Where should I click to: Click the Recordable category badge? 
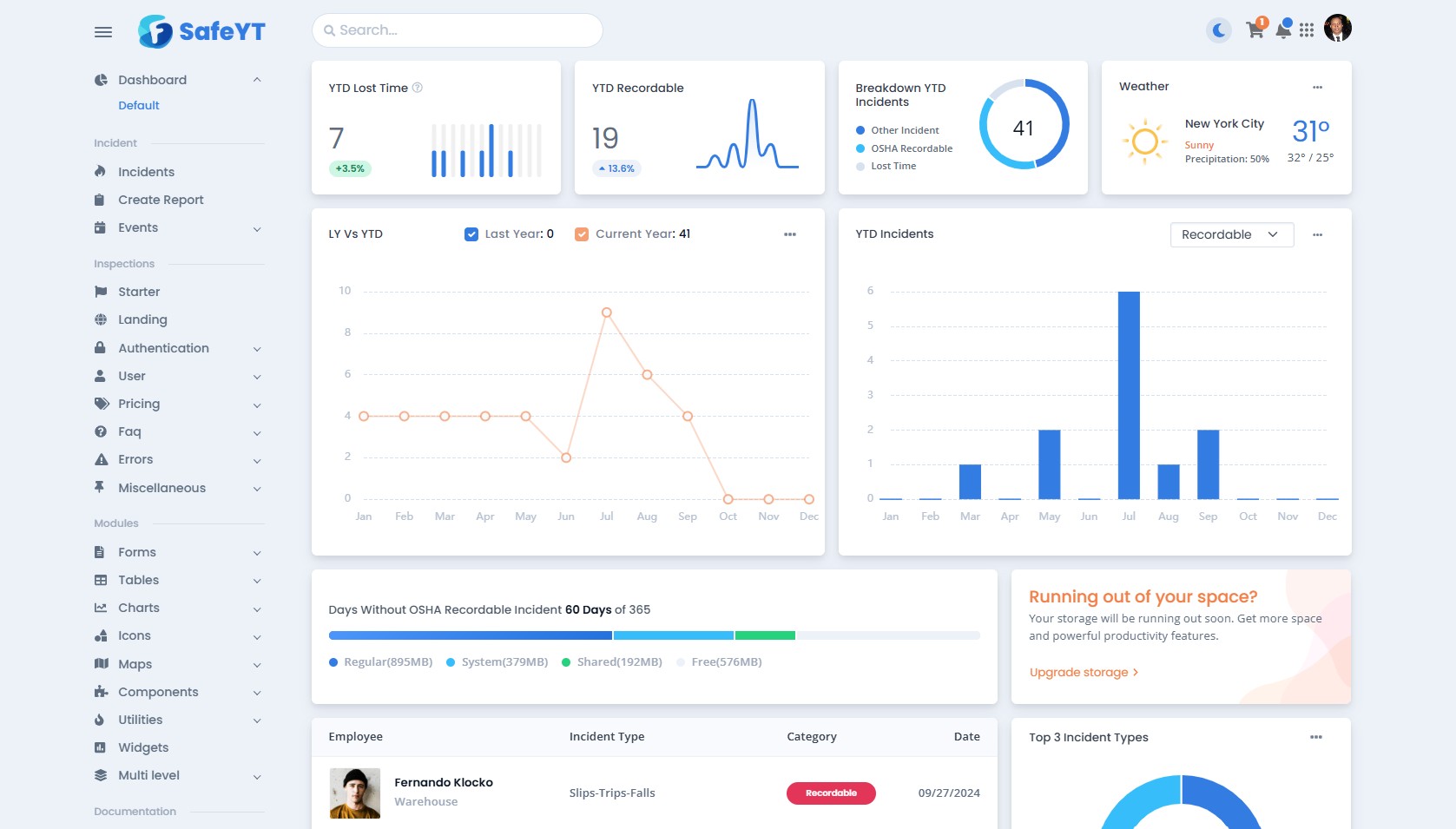[x=831, y=793]
